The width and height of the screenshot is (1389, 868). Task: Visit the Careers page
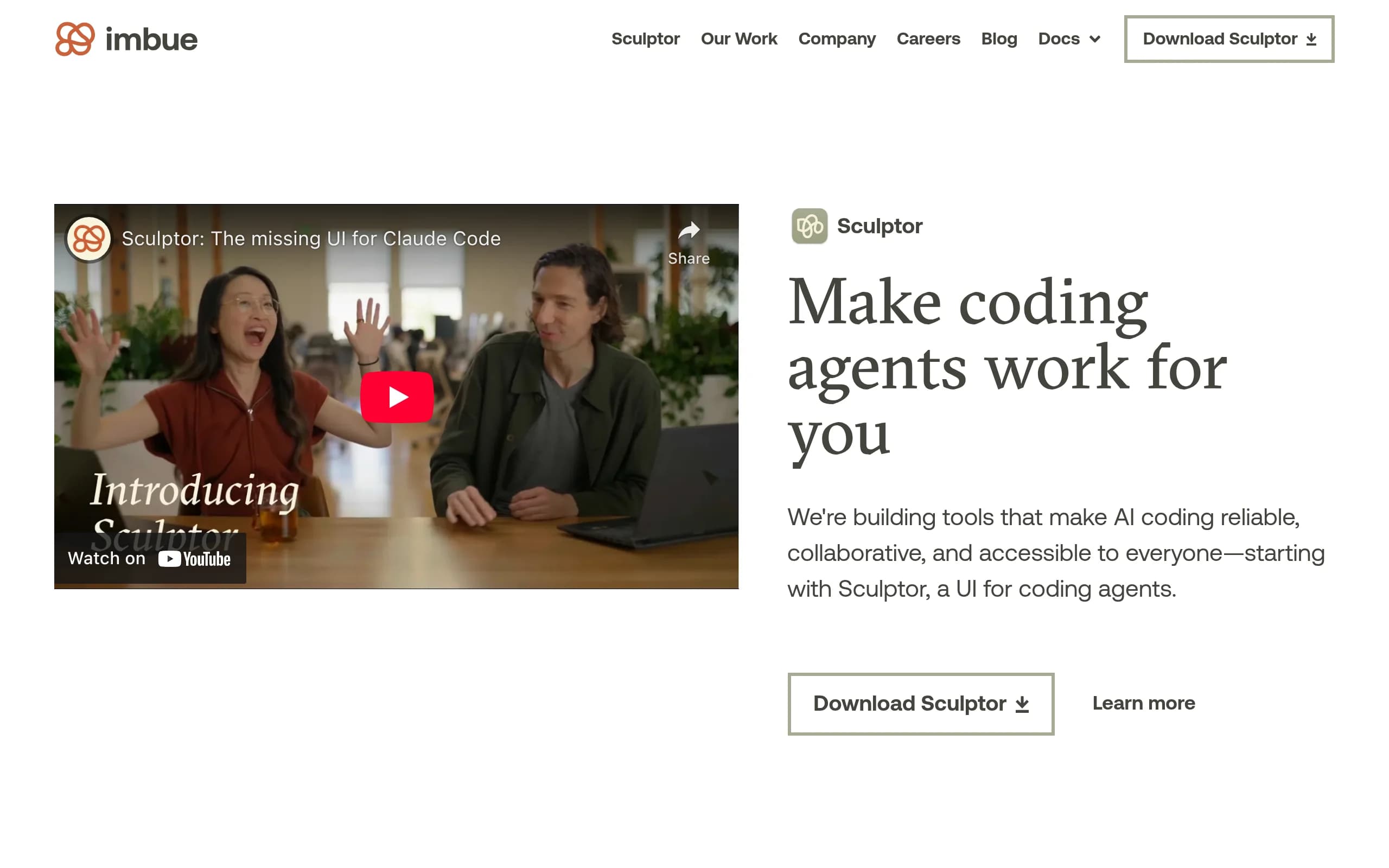[x=928, y=39]
